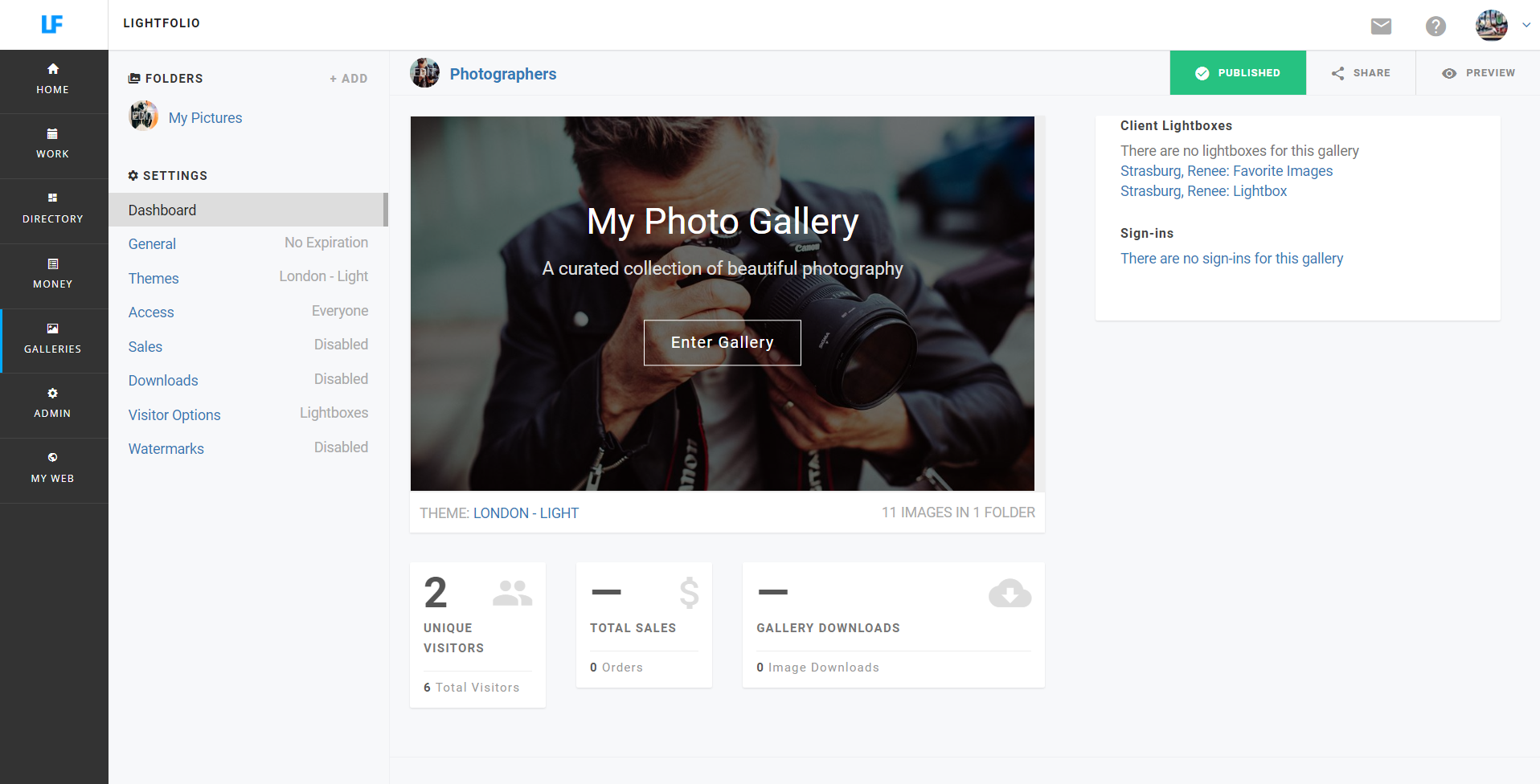Click the '6 Total Visitors' text
The image size is (1540, 784).
(x=472, y=688)
